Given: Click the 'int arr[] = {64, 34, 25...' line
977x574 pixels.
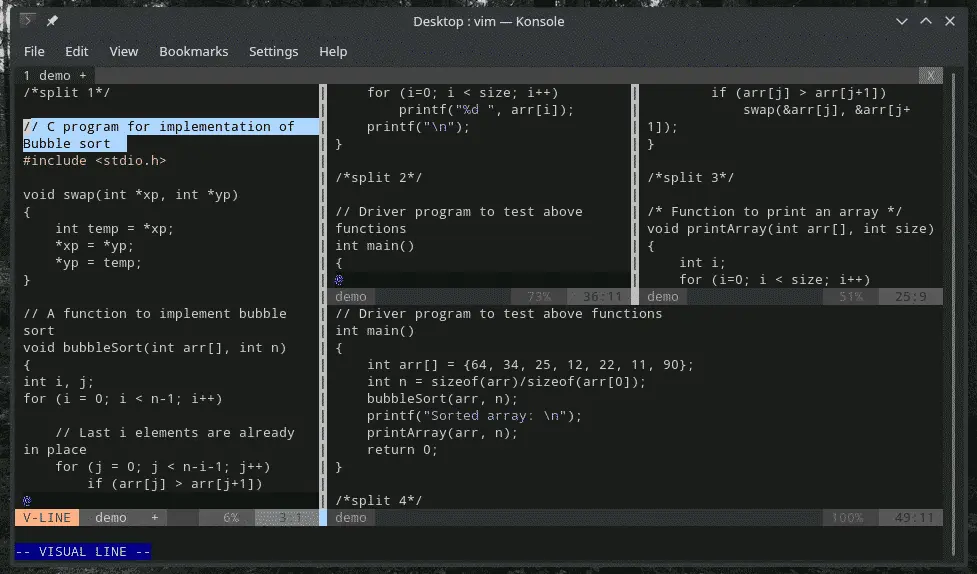Looking at the screenshot, I should click(x=530, y=365).
